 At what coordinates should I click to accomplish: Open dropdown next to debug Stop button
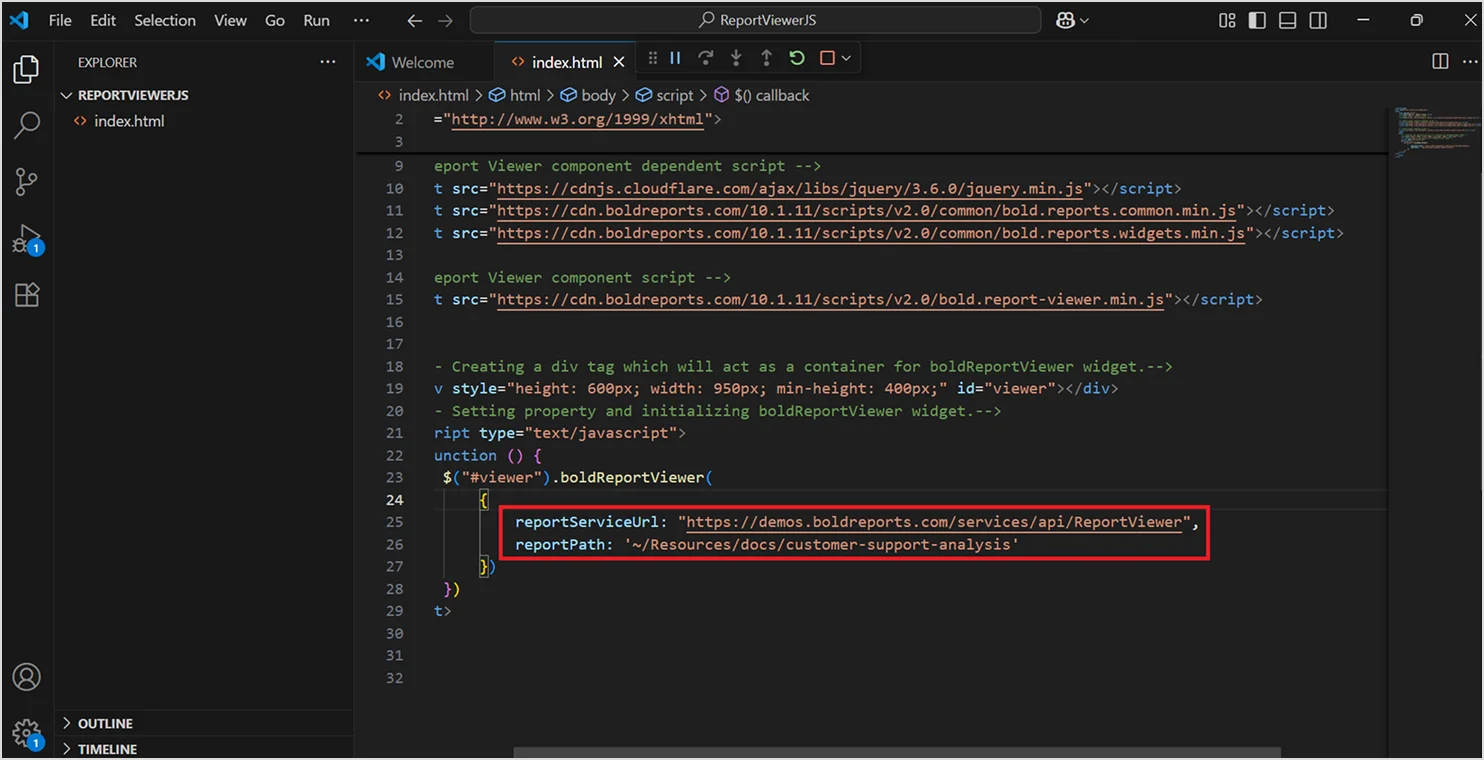pos(846,59)
